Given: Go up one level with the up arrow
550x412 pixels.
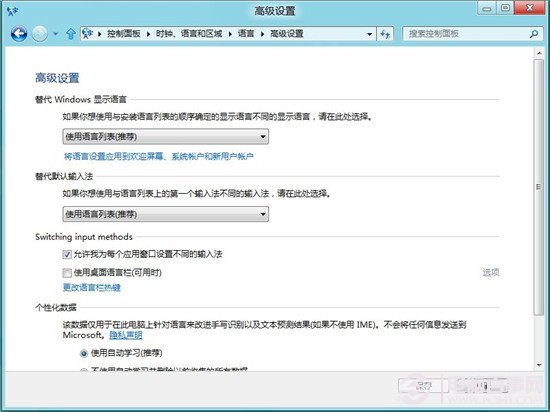Looking at the screenshot, I should point(71,34).
